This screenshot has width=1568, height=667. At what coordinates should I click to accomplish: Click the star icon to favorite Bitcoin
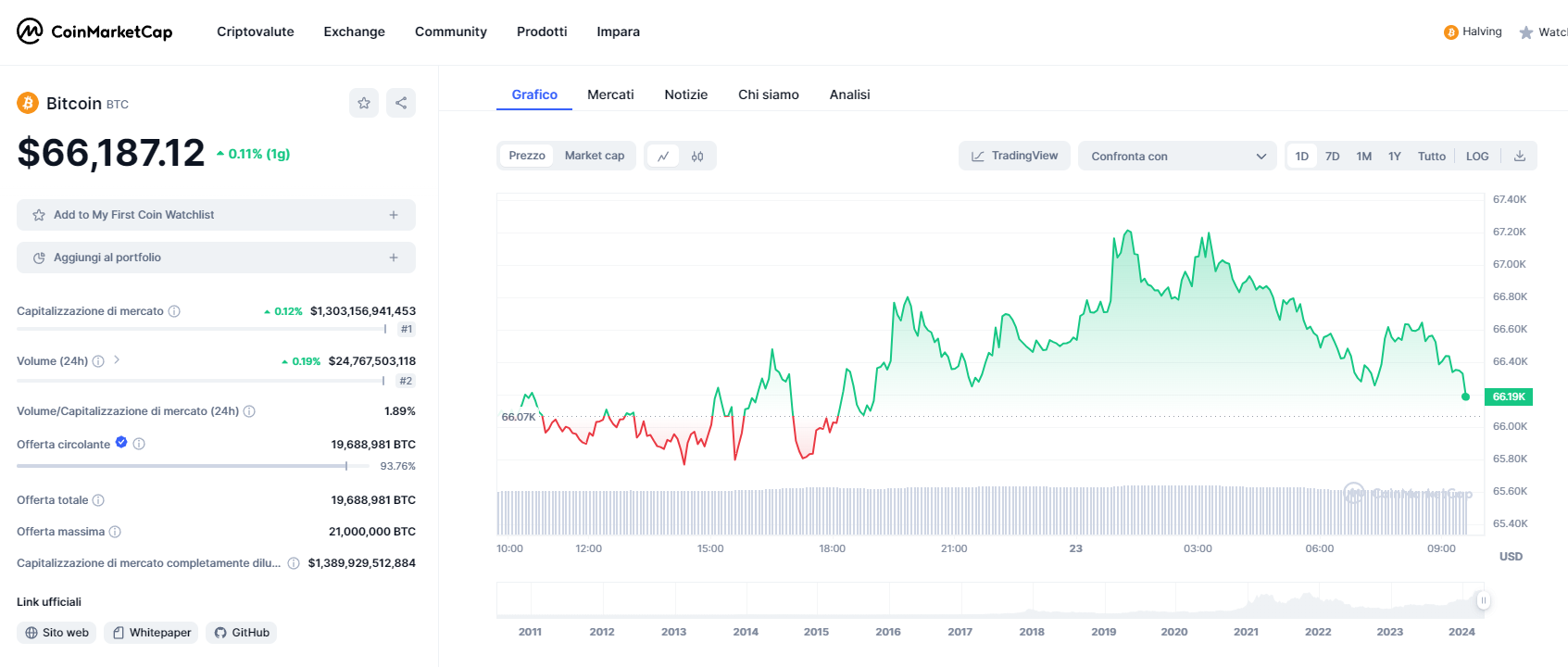(364, 103)
